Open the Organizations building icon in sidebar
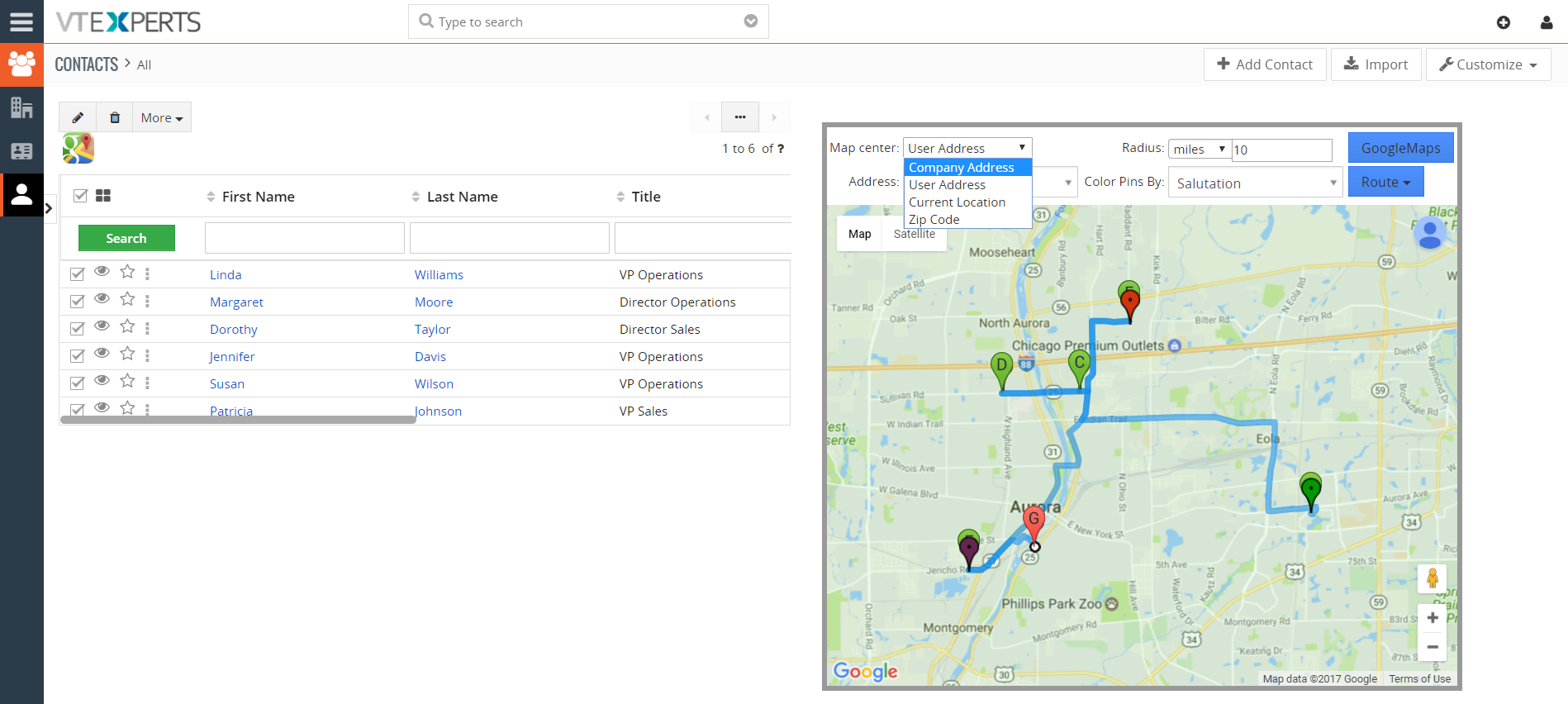The image size is (1568, 704). pos(21,107)
